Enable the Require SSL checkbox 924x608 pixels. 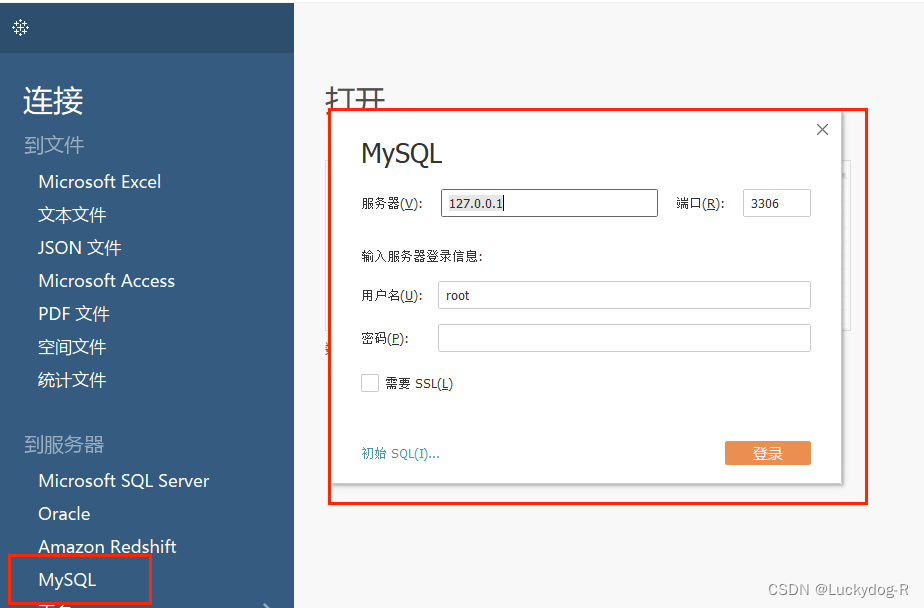pyautogui.click(x=370, y=383)
